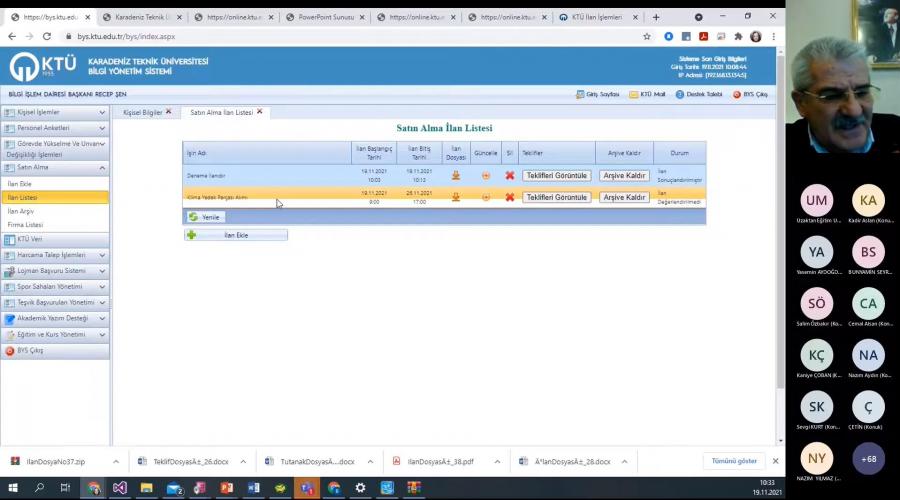
Task: Close the Satın Alma İlan Listesi tab
Action: 260,112
